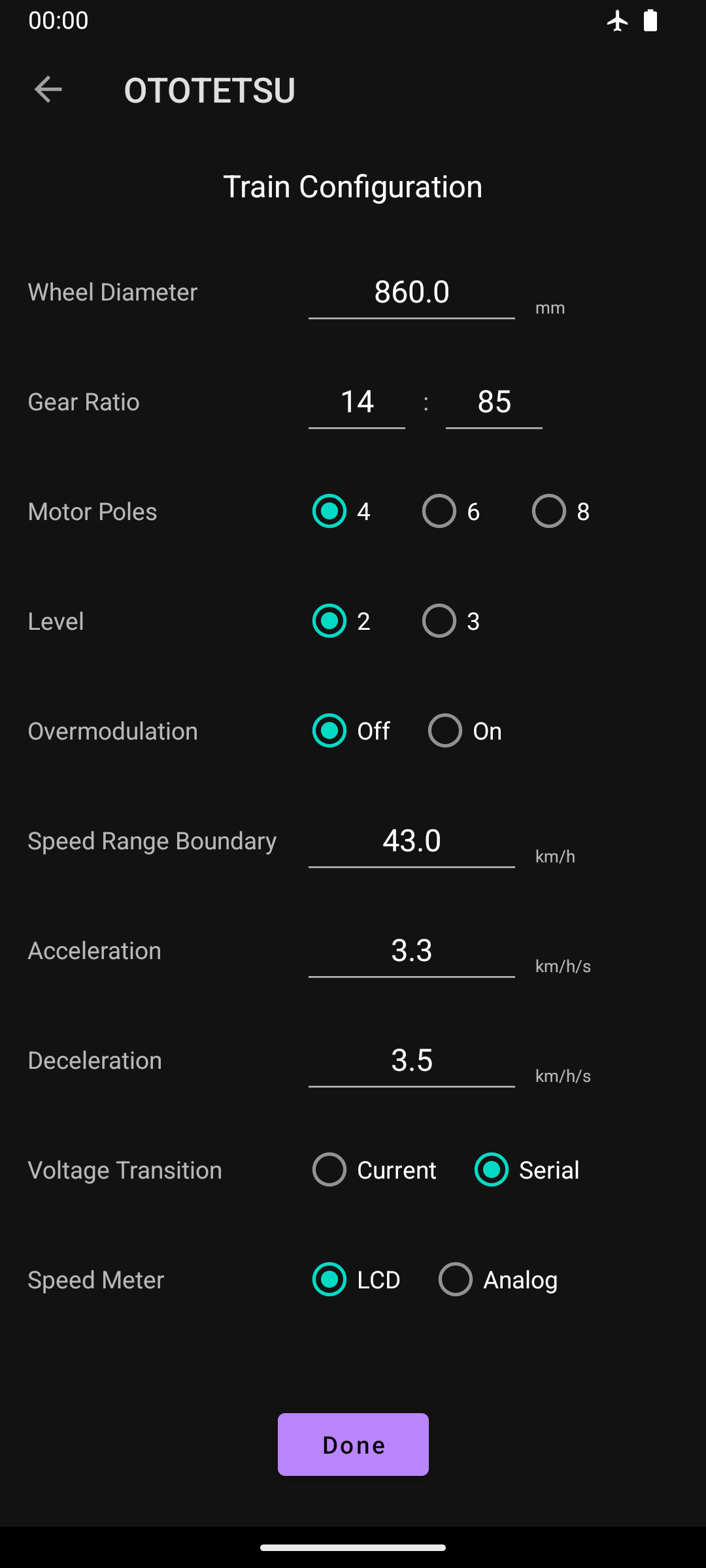Image resolution: width=706 pixels, height=1568 pixels.
Task: Select LCD speed meter
Action: pyautogui.click(x=357, y=1279)
